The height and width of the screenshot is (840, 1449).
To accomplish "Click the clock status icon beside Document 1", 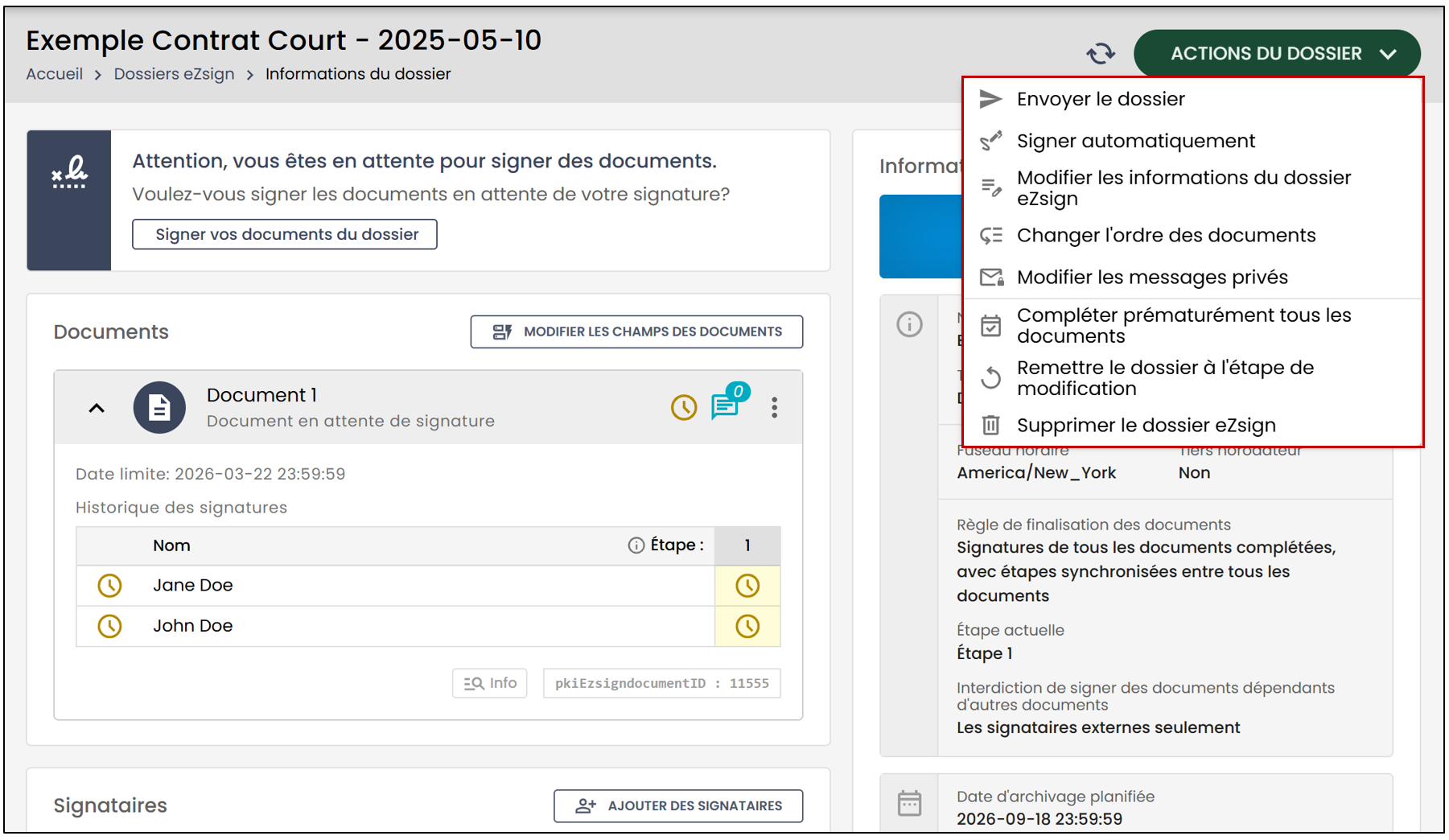I will click(x=684, y=408).
